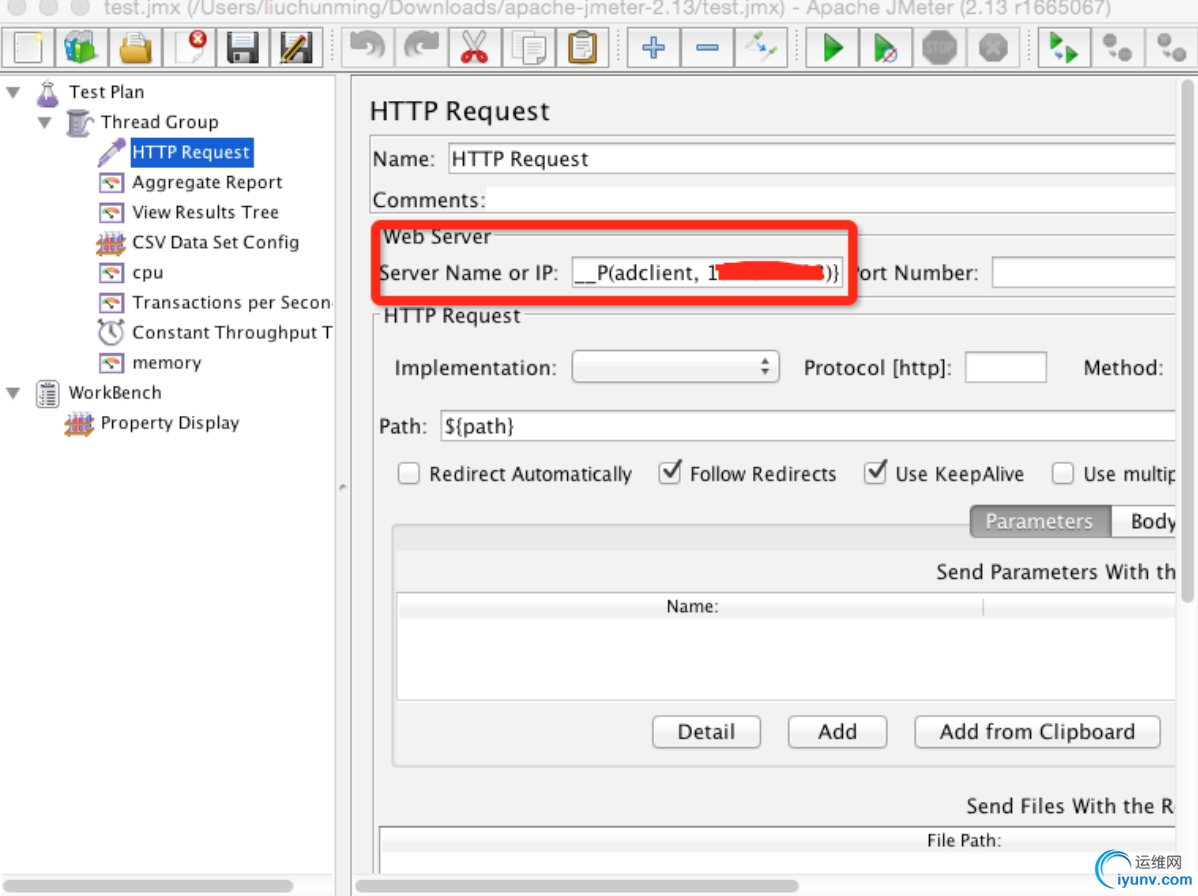Screen dimensions: 1198x896
Task: Switch to the Body Data tab
Action: (1144, 522)
